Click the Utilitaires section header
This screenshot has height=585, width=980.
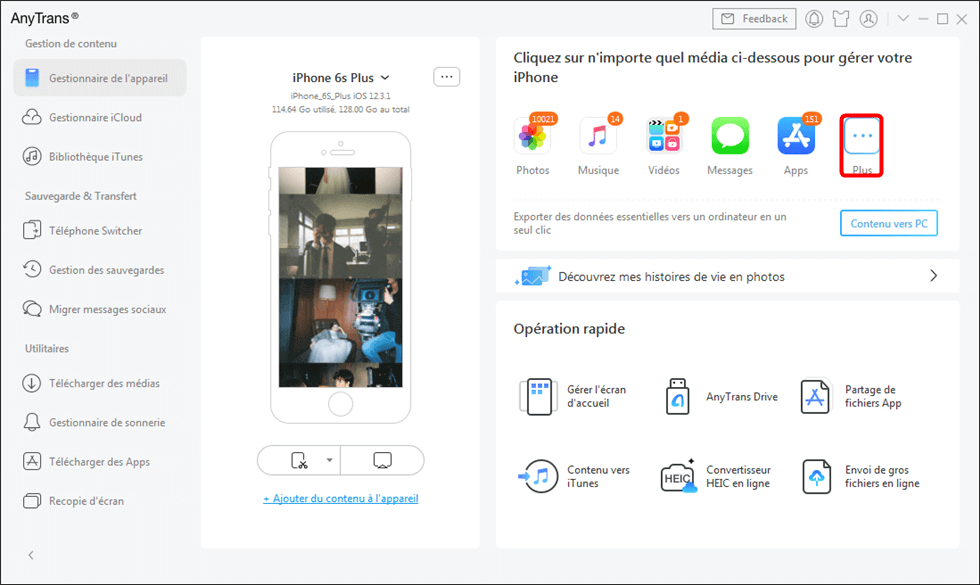[47, 349]
